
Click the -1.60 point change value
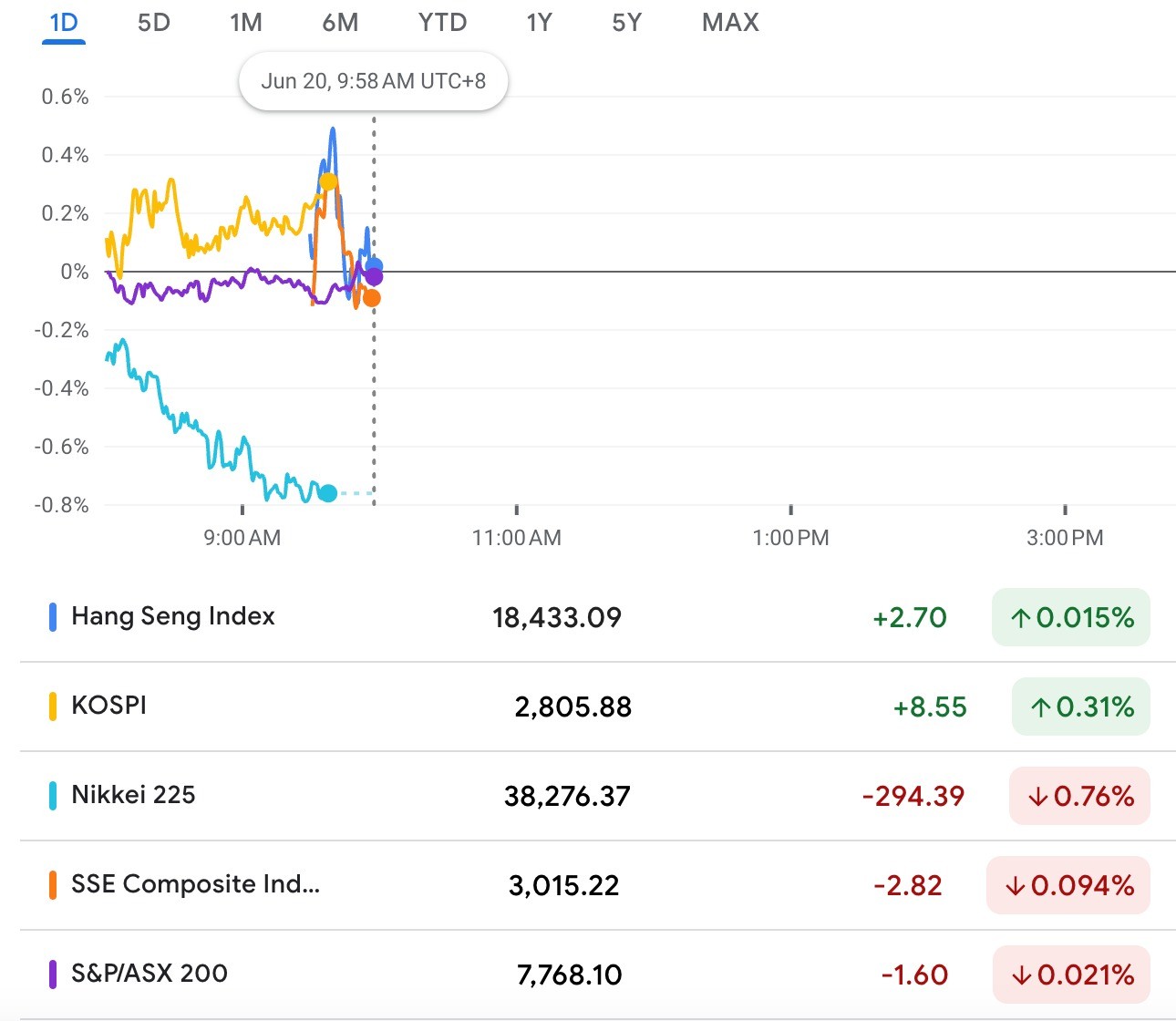click(x=914, y=975)
